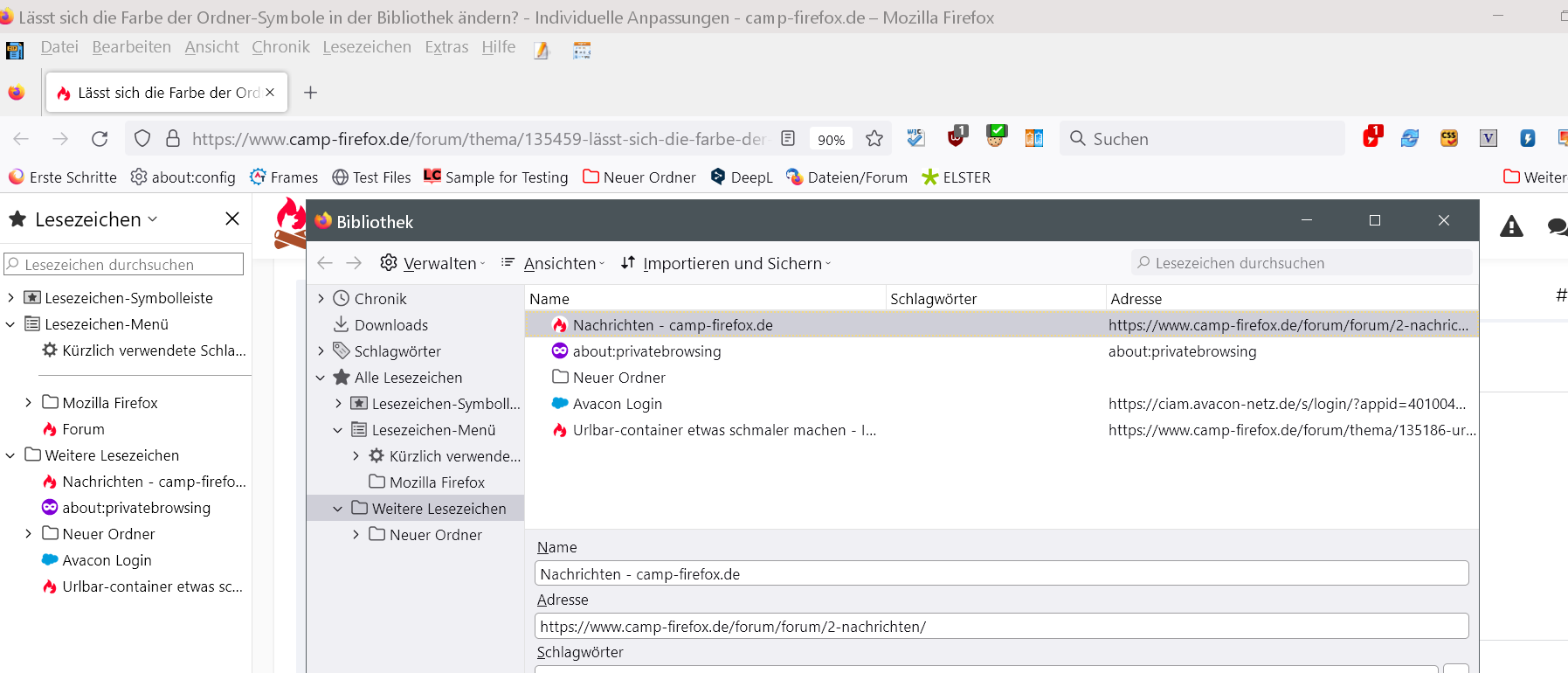Click the shield tracking protection icon
This screenshot has height=673, width=1568.
pos(142,139)
